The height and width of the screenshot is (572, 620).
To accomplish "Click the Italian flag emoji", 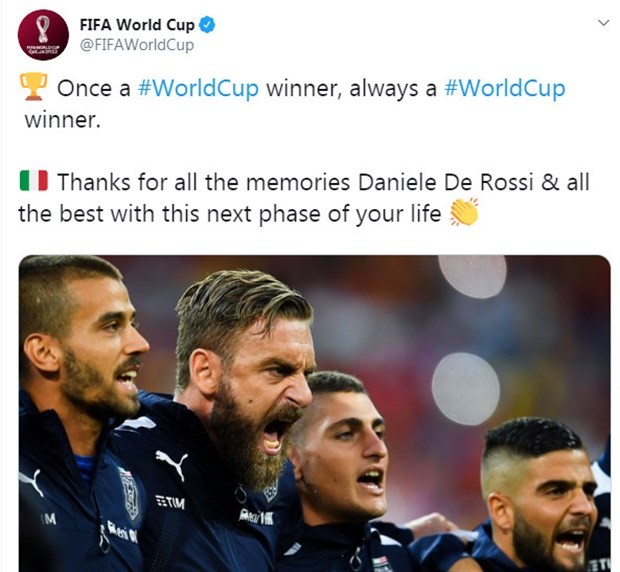I will click(34, 181).
